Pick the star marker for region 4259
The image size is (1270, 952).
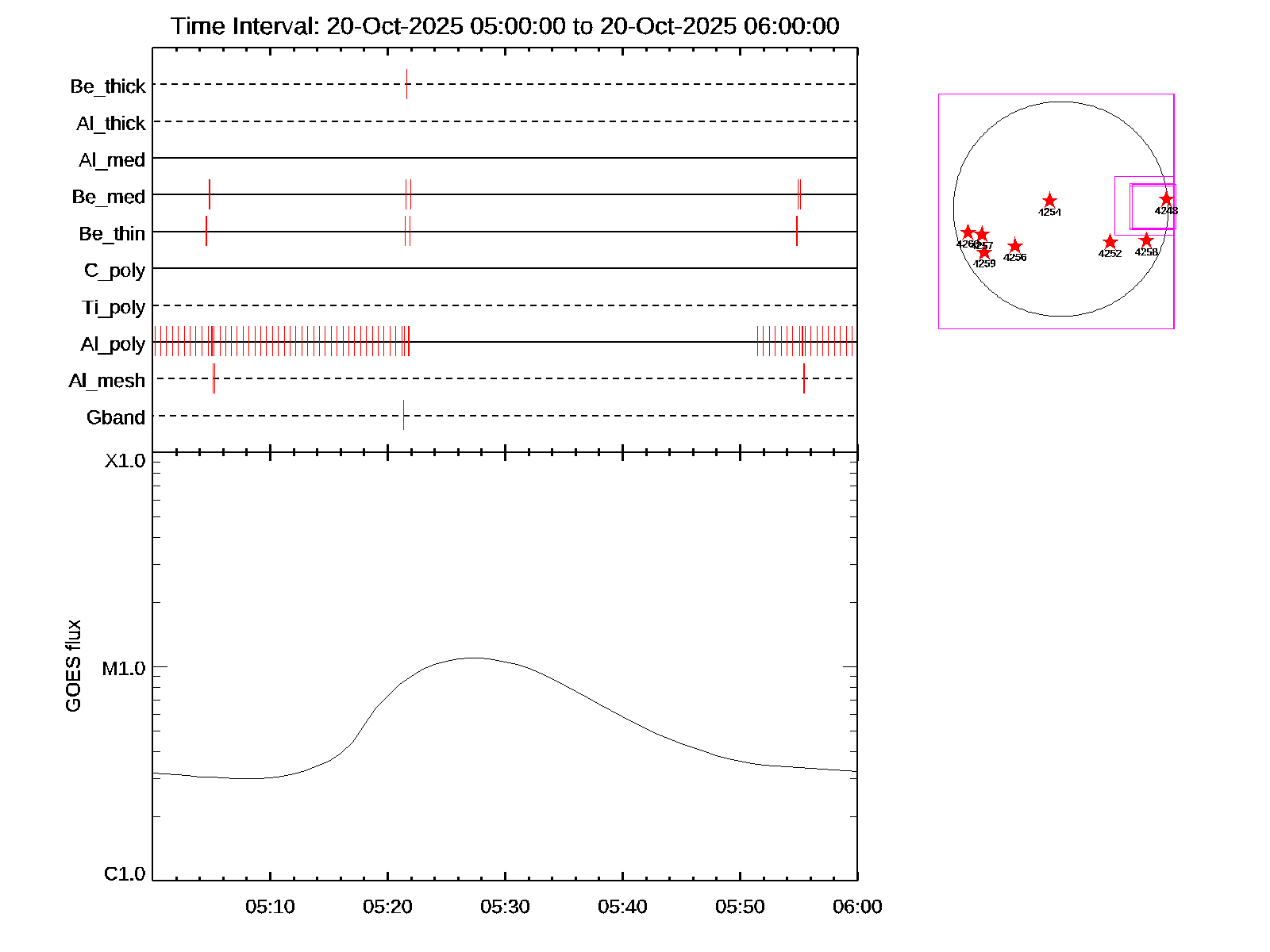pos(984,252)
